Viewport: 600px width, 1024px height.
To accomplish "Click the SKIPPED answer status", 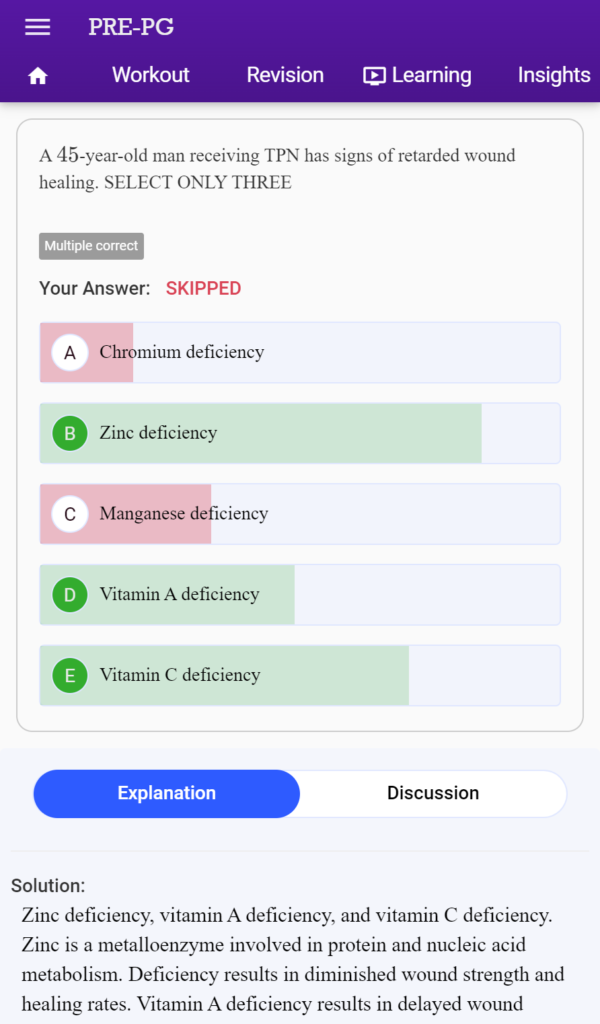I will pyautogui.click(x=204, y=289).
